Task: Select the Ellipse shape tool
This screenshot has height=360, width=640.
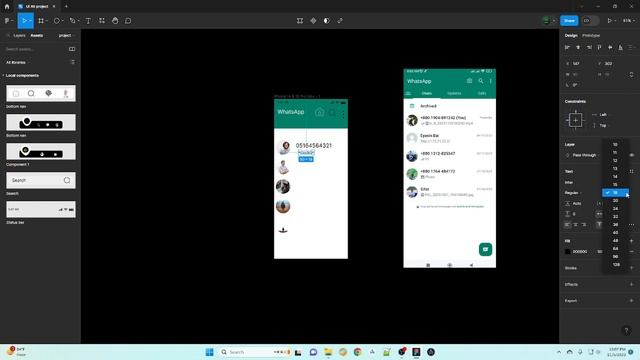Action: tap(57, 20)
